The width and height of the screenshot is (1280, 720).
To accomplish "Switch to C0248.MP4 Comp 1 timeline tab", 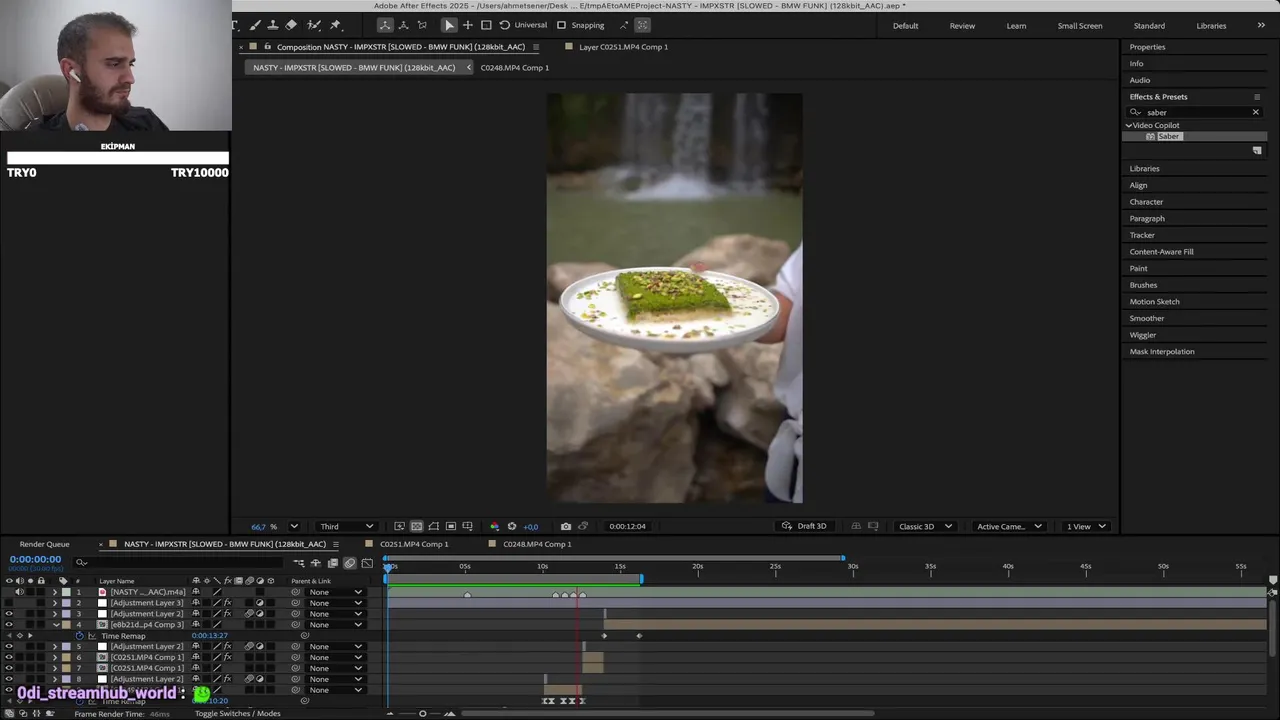I will [537, 544].
